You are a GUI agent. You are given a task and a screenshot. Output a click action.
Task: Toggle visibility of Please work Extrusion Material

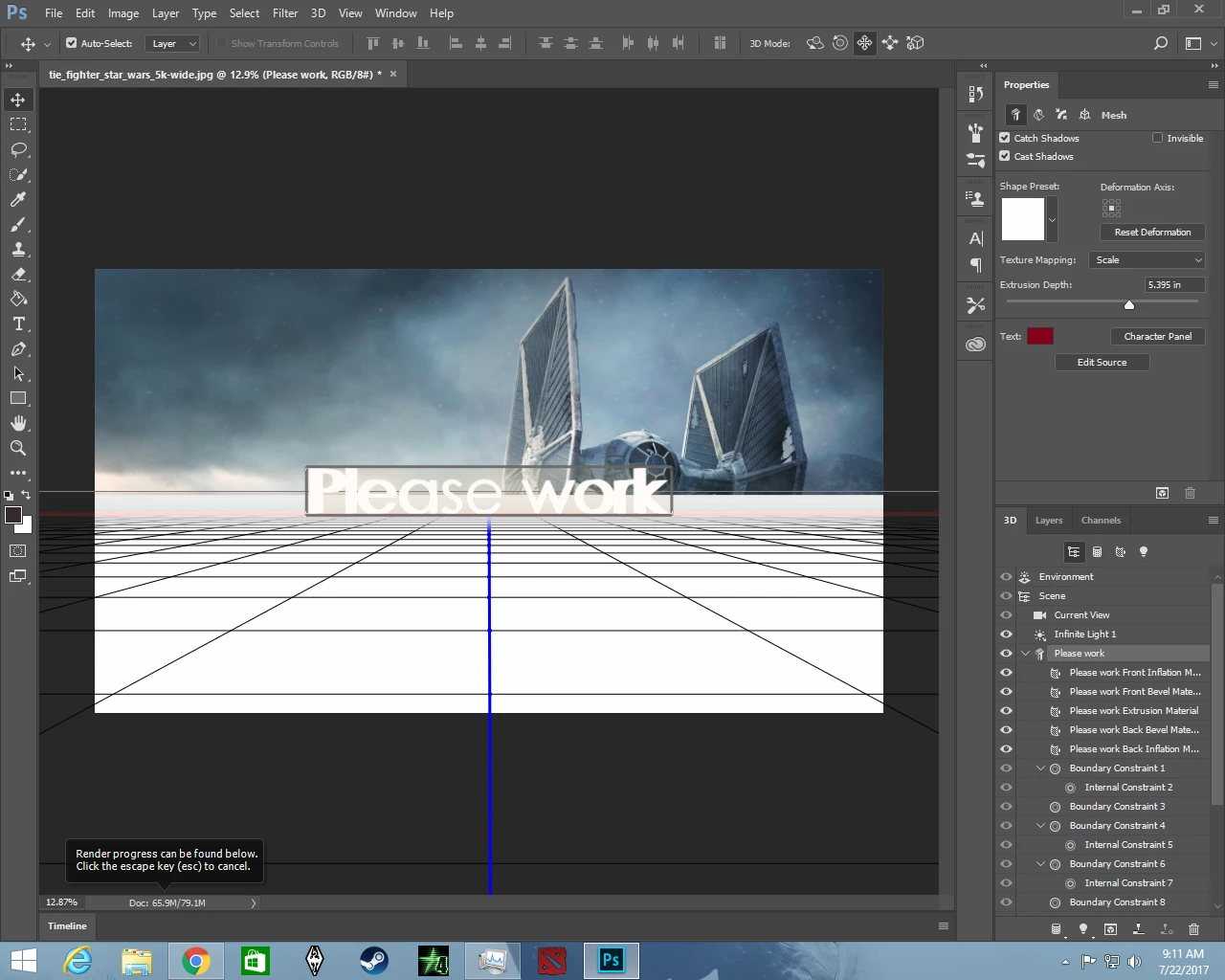(x=1006, y=711)
